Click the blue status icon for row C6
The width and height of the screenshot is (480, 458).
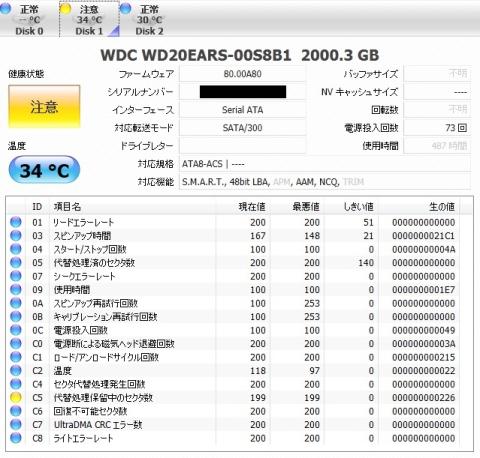pos(16,411)
